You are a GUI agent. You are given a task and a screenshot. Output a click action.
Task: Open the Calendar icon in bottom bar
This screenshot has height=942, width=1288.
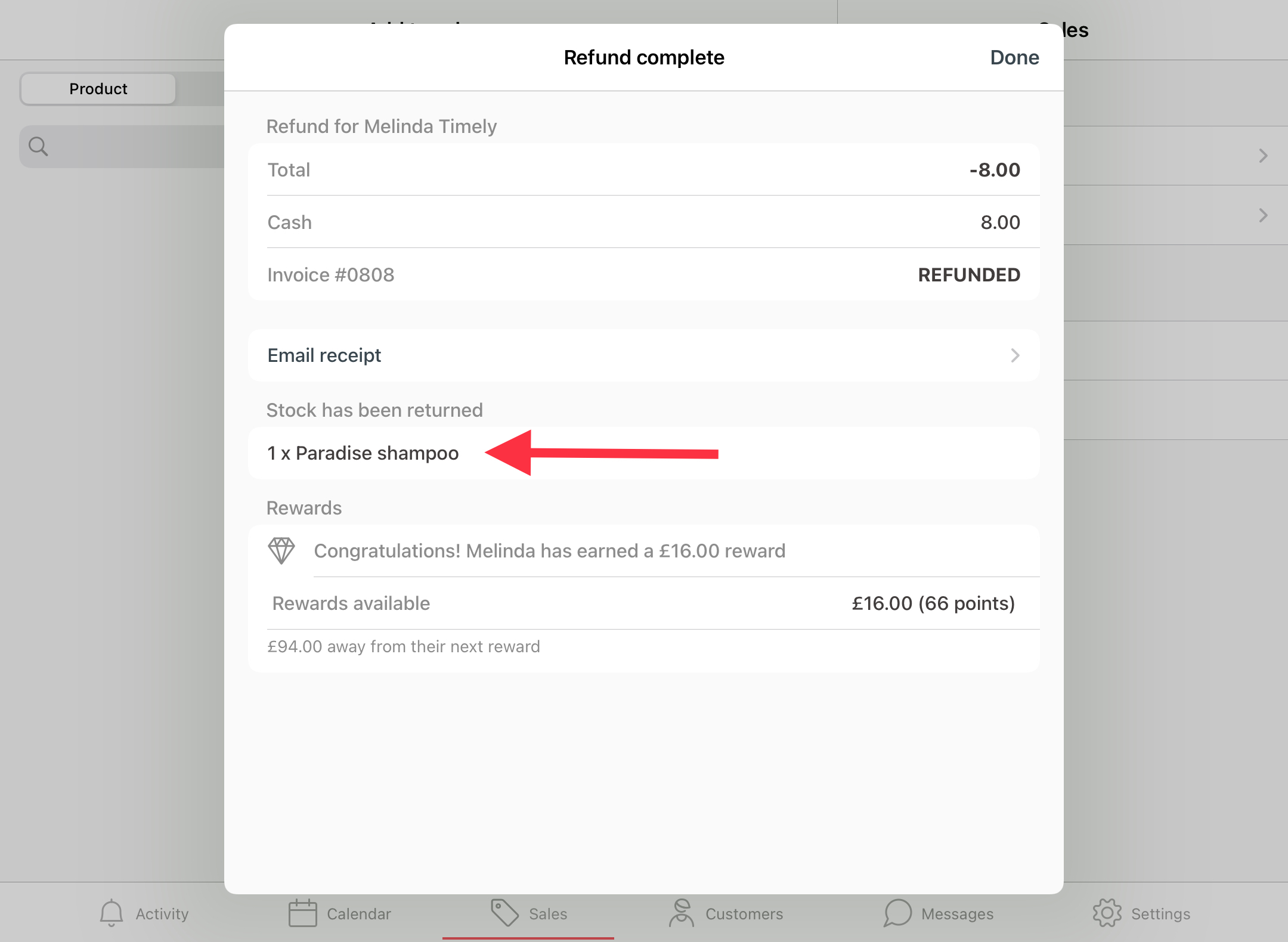tap(302, 913)
